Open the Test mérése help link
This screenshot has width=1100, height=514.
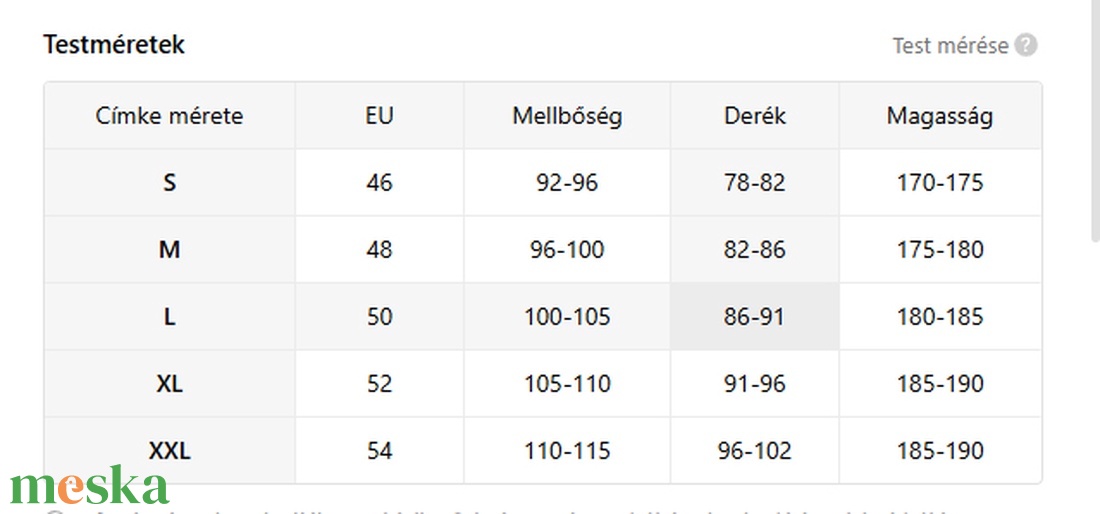(x=950, y=45)
